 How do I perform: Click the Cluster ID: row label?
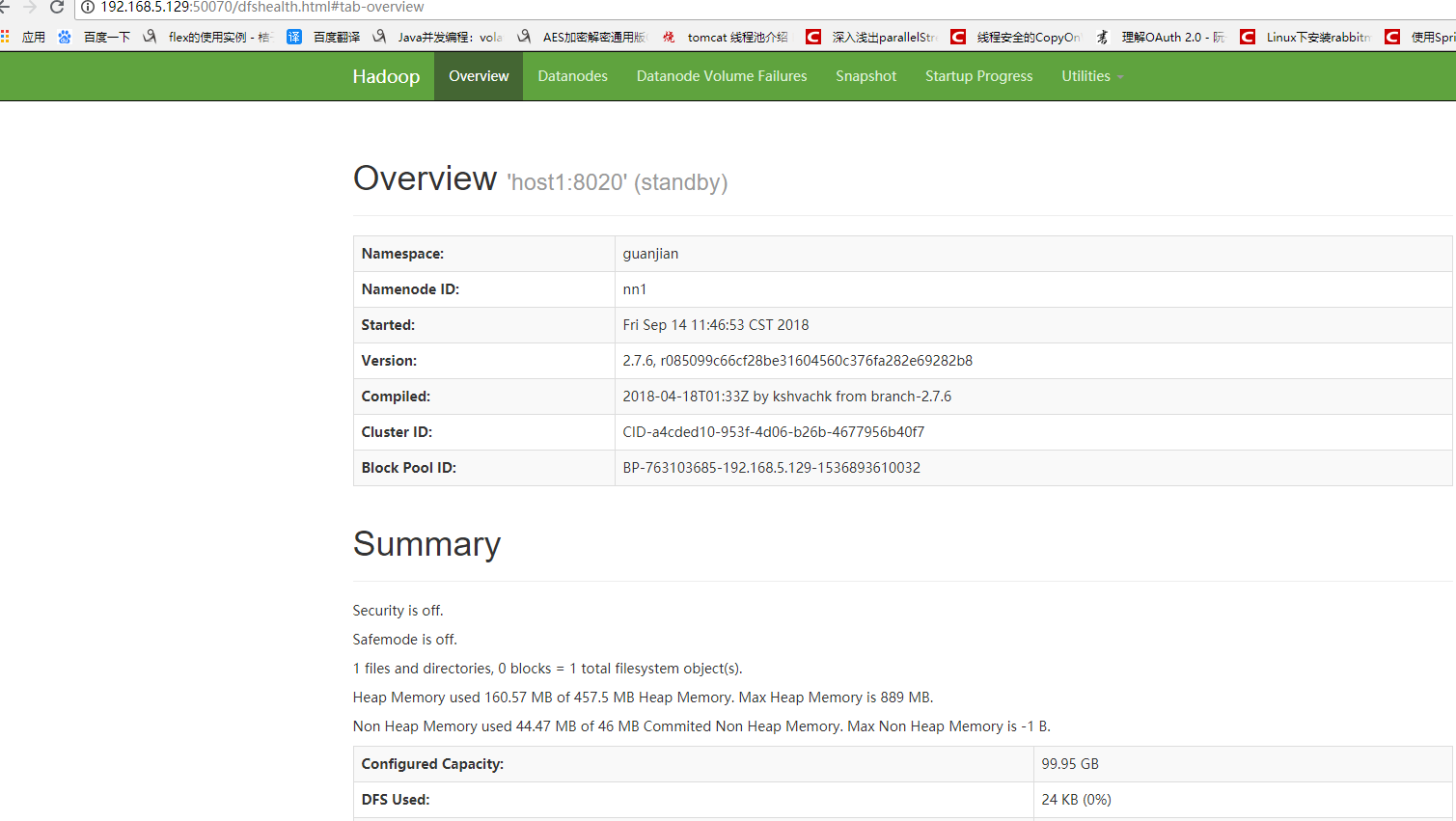tap(397, 432)
